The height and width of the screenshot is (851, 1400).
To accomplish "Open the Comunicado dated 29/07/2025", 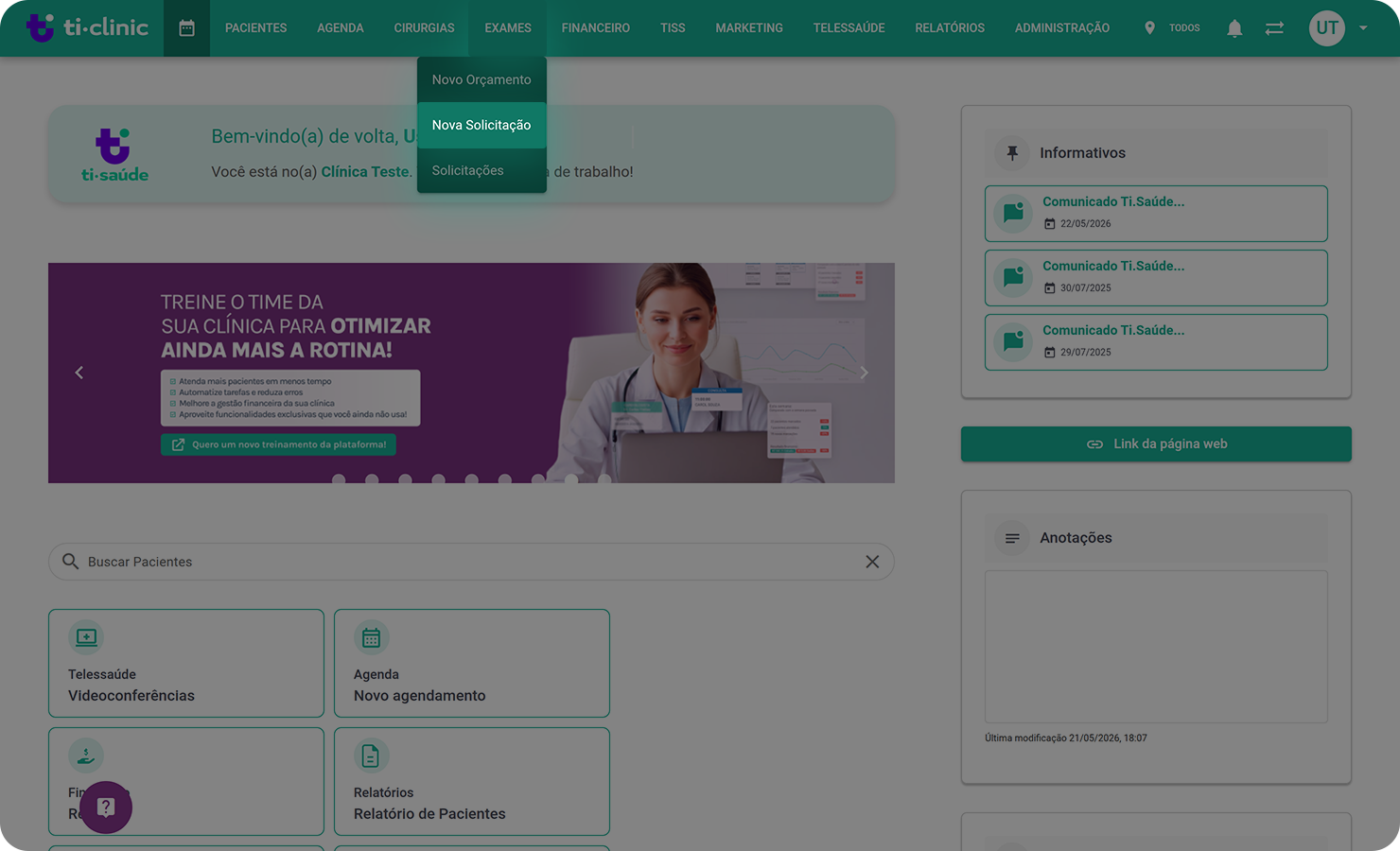I will point(1156,342).
